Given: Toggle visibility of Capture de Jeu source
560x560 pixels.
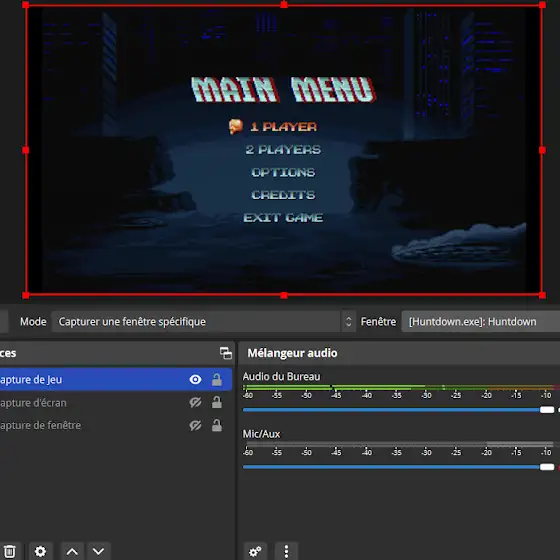Looking at the screenshot, I should pos(195,379).
